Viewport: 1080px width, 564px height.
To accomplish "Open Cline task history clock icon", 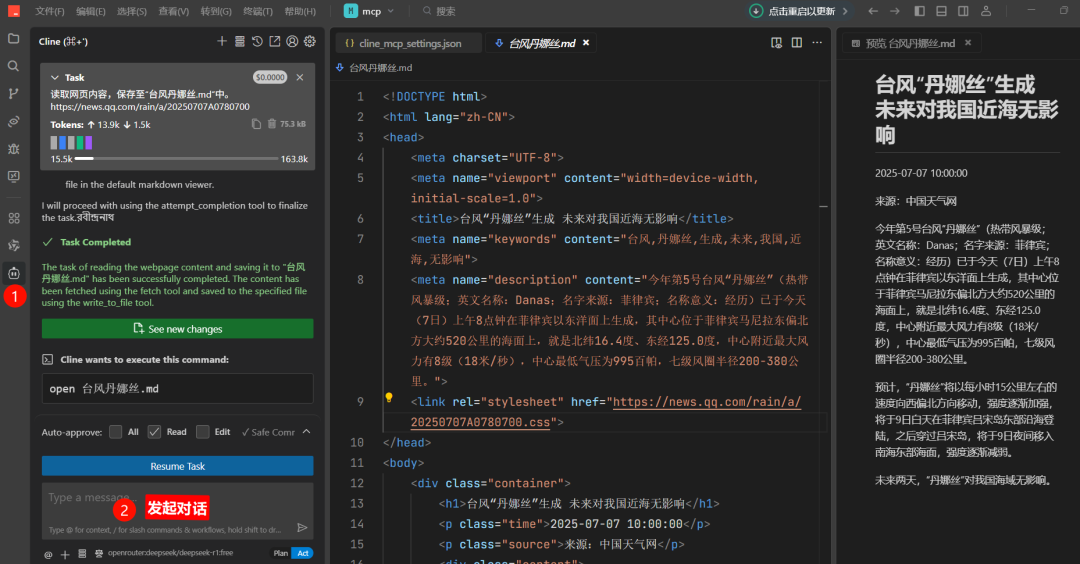I will [257, 42].
